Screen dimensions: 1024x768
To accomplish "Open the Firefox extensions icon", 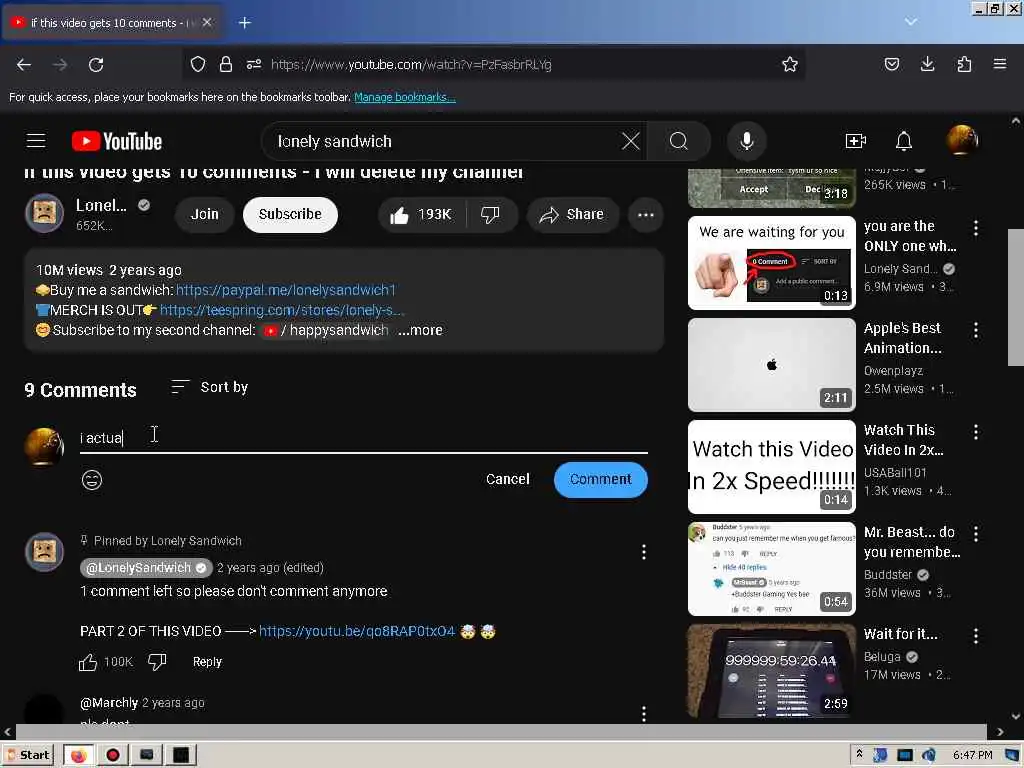I will tap(964, 64).
